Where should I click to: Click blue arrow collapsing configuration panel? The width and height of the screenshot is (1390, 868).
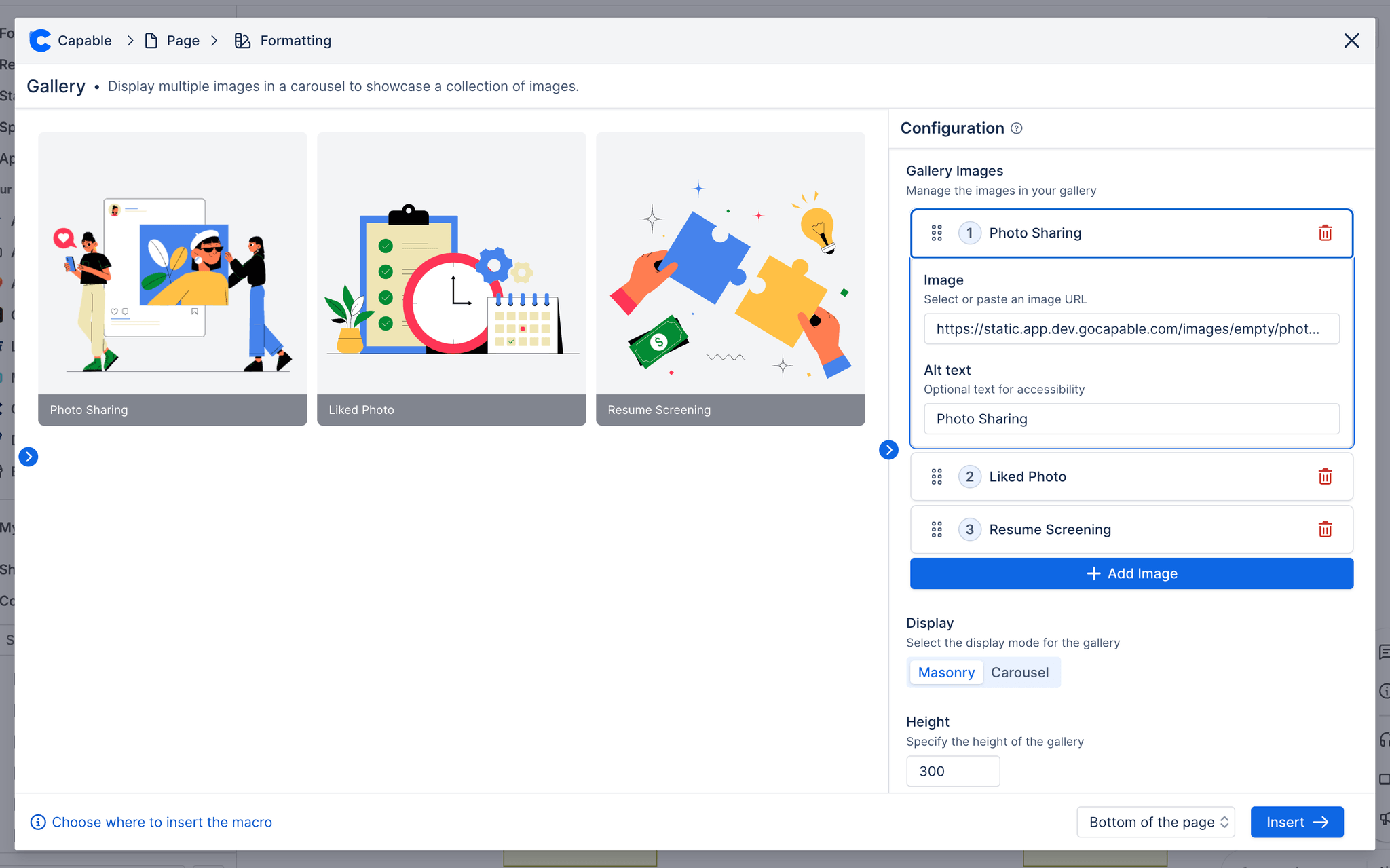tap(888, 450)
